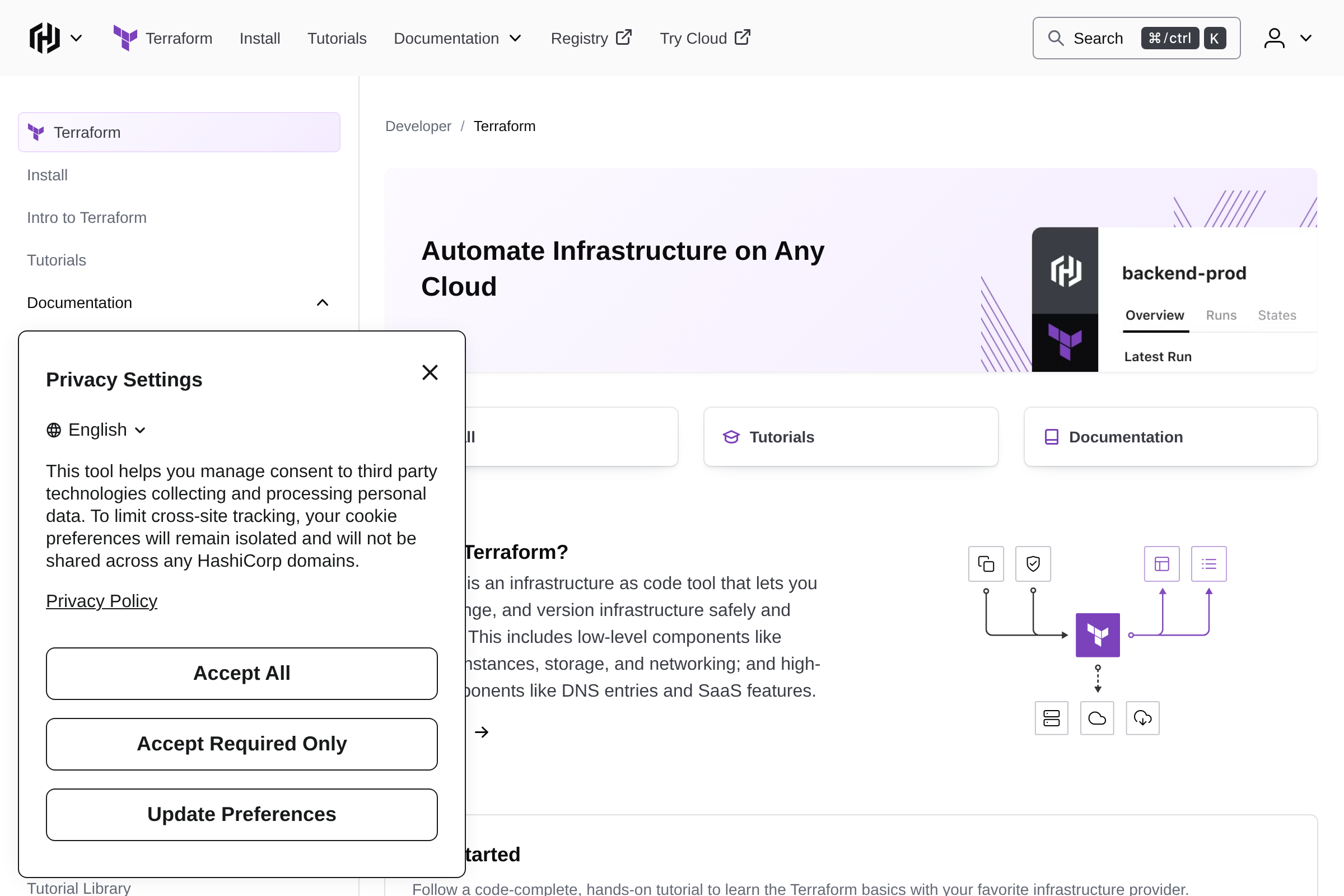
Task: Click the Developer breadcrumb link
Action: coord(418,125)
